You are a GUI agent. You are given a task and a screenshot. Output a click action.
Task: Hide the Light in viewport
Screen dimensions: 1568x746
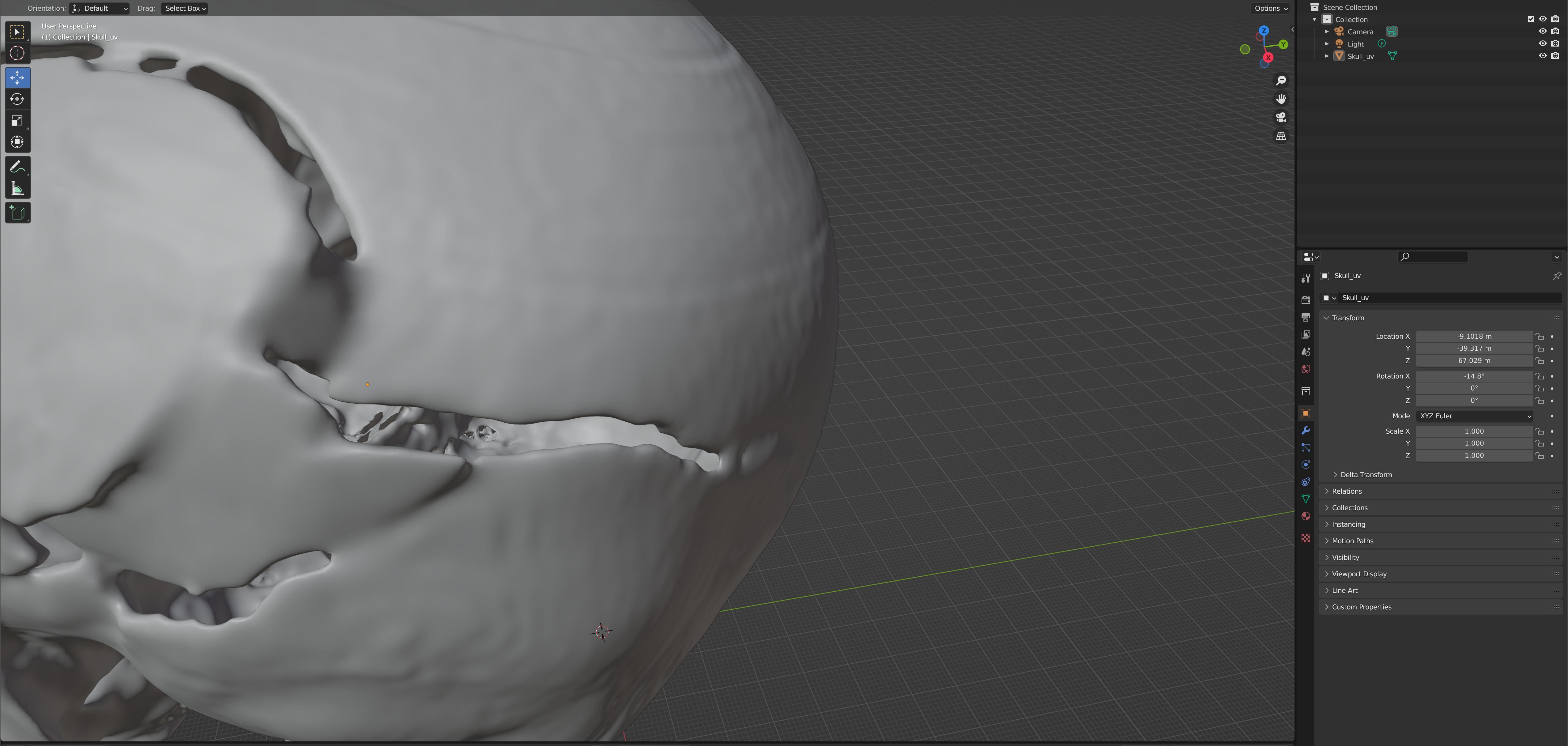[x=1543, y=43]
